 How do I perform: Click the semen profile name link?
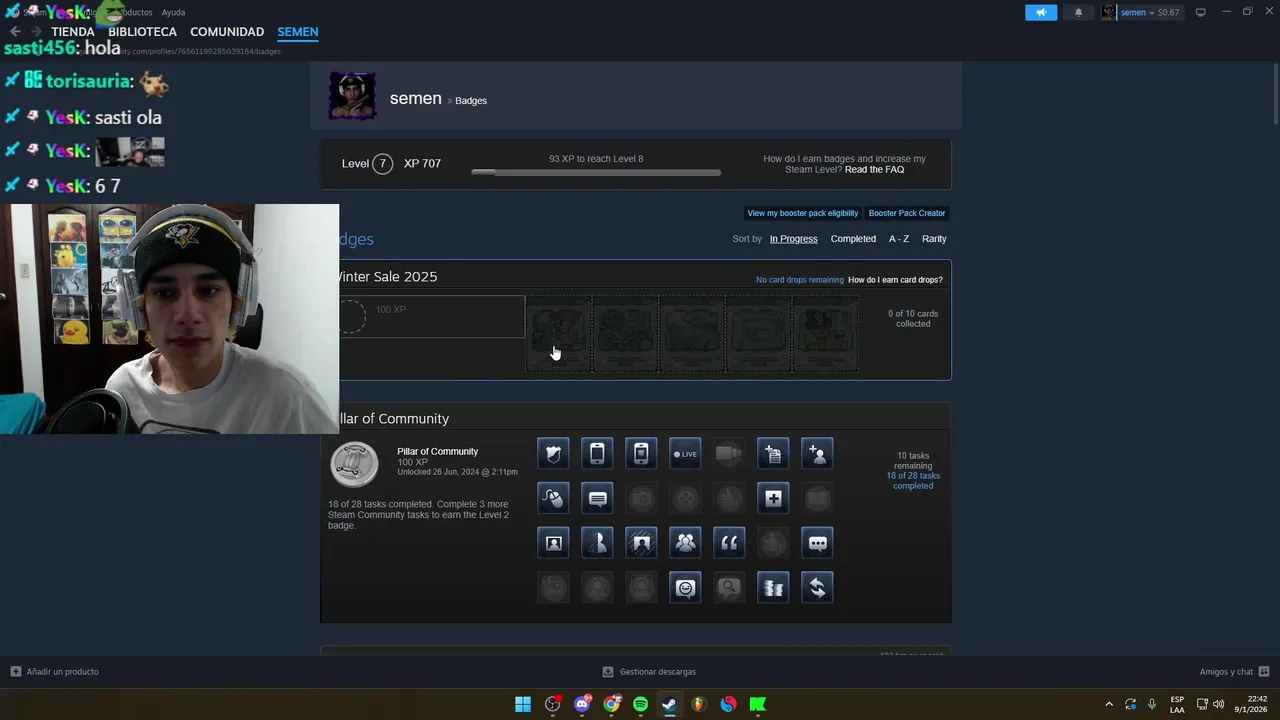point(415,98)
